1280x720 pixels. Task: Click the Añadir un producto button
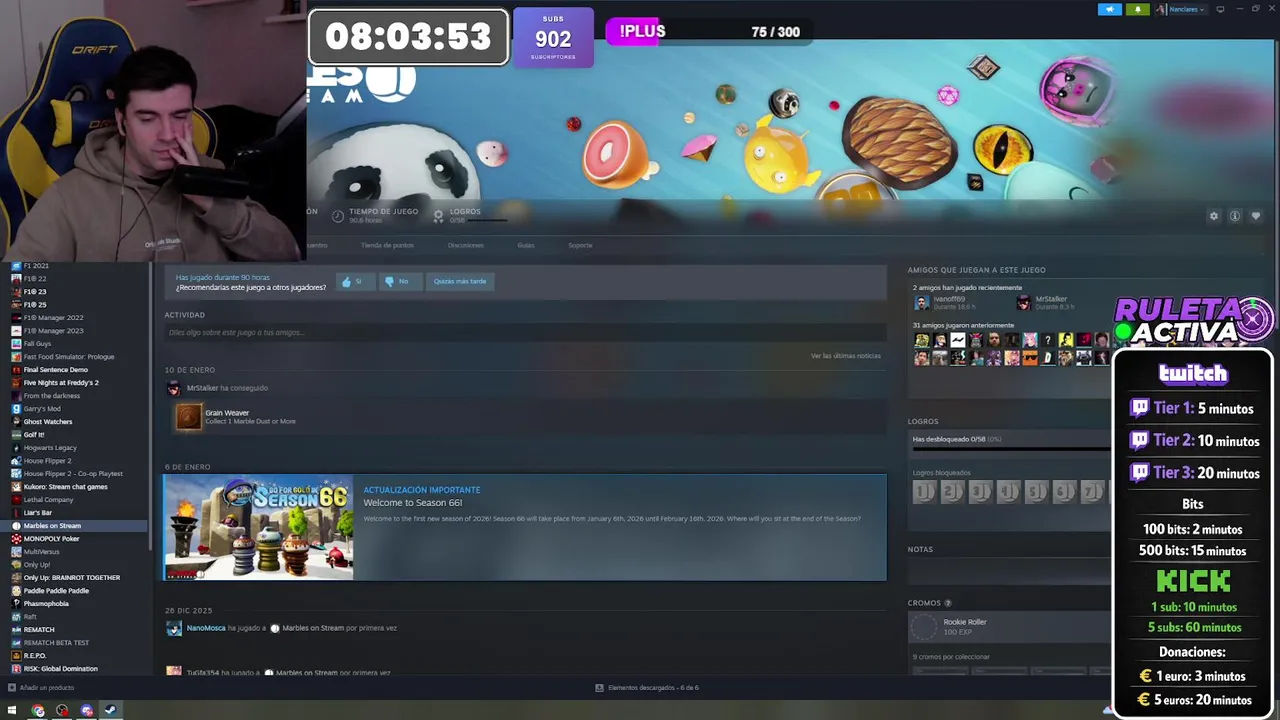[41, 688]
